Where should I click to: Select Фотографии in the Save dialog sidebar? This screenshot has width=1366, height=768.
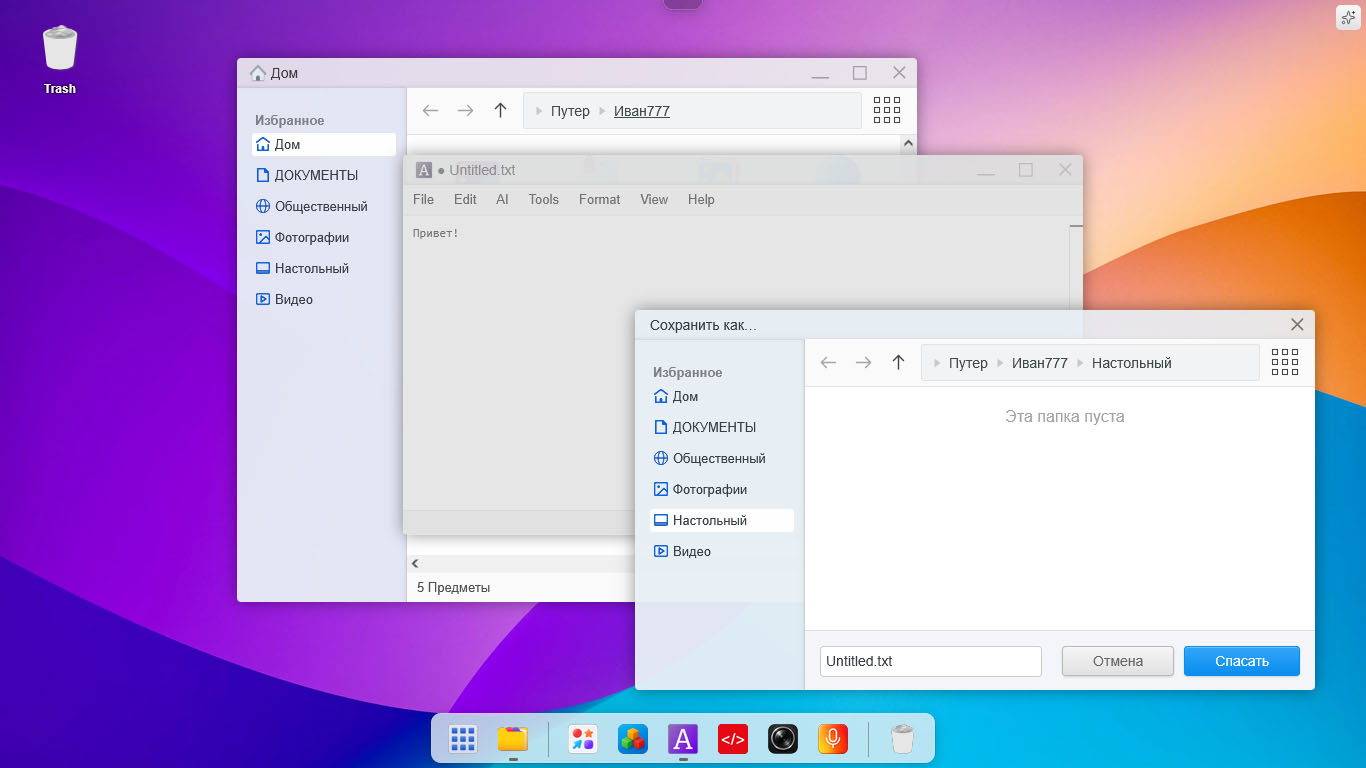(x=722, y=489)
